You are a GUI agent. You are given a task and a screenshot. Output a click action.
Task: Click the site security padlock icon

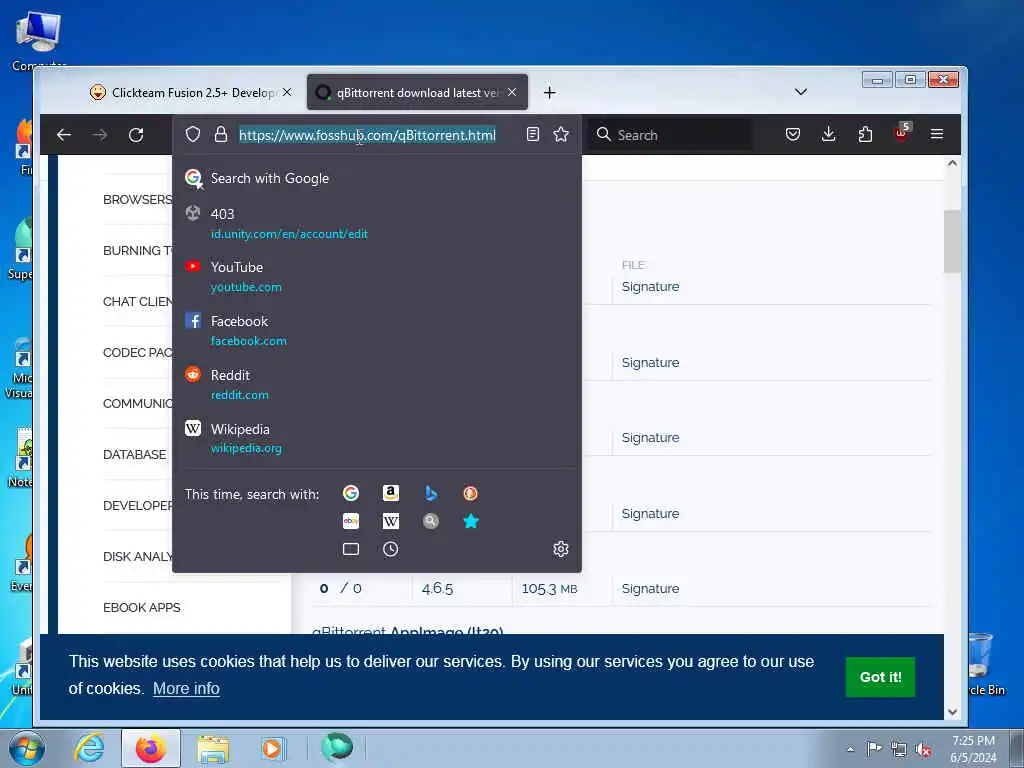tap(221, 135)
